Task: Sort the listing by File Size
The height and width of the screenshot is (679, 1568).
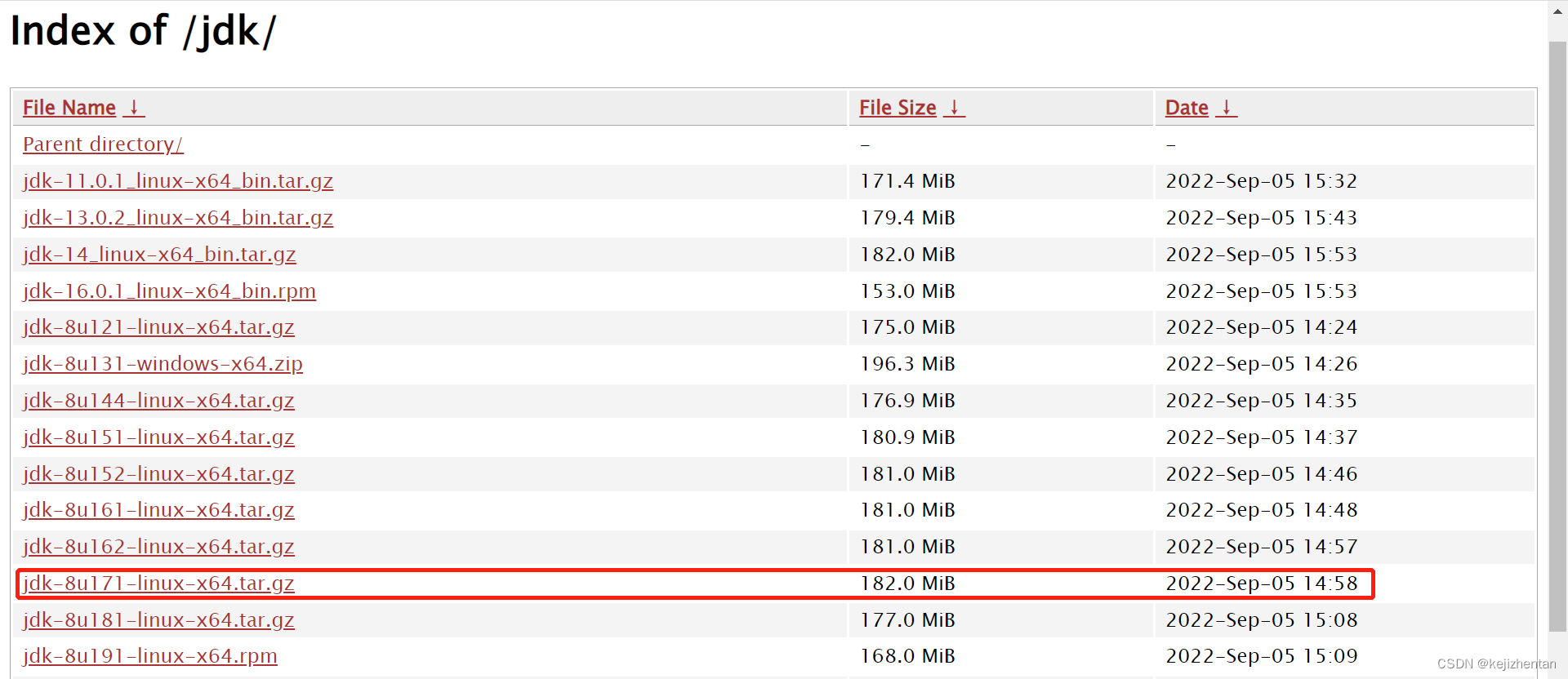Action: (x=898, y=108)
